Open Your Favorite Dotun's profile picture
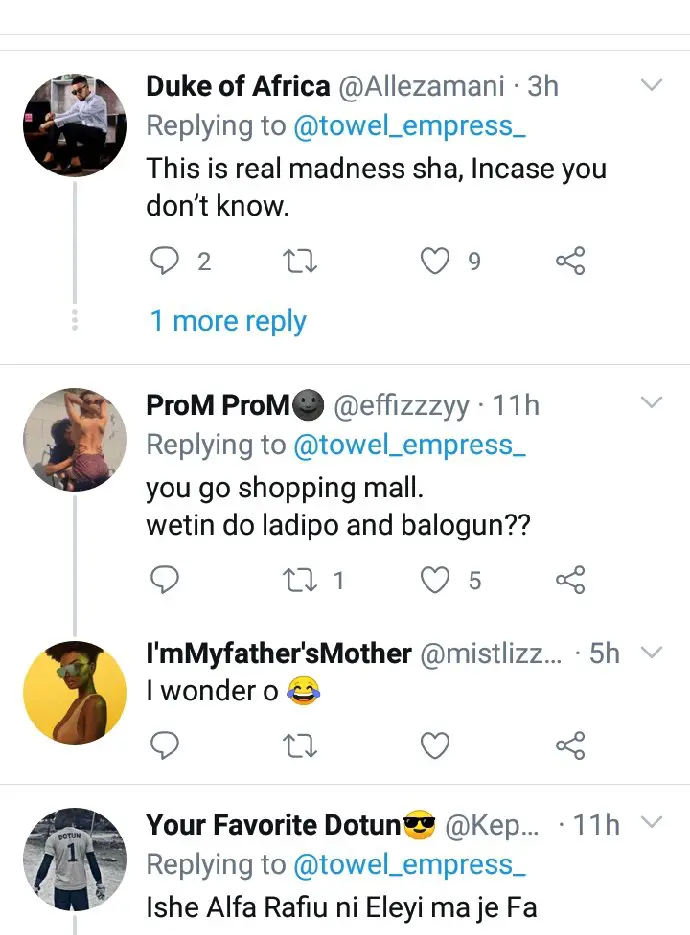The height and width of the screenshot is (935, 690). [x=75, y=859]
